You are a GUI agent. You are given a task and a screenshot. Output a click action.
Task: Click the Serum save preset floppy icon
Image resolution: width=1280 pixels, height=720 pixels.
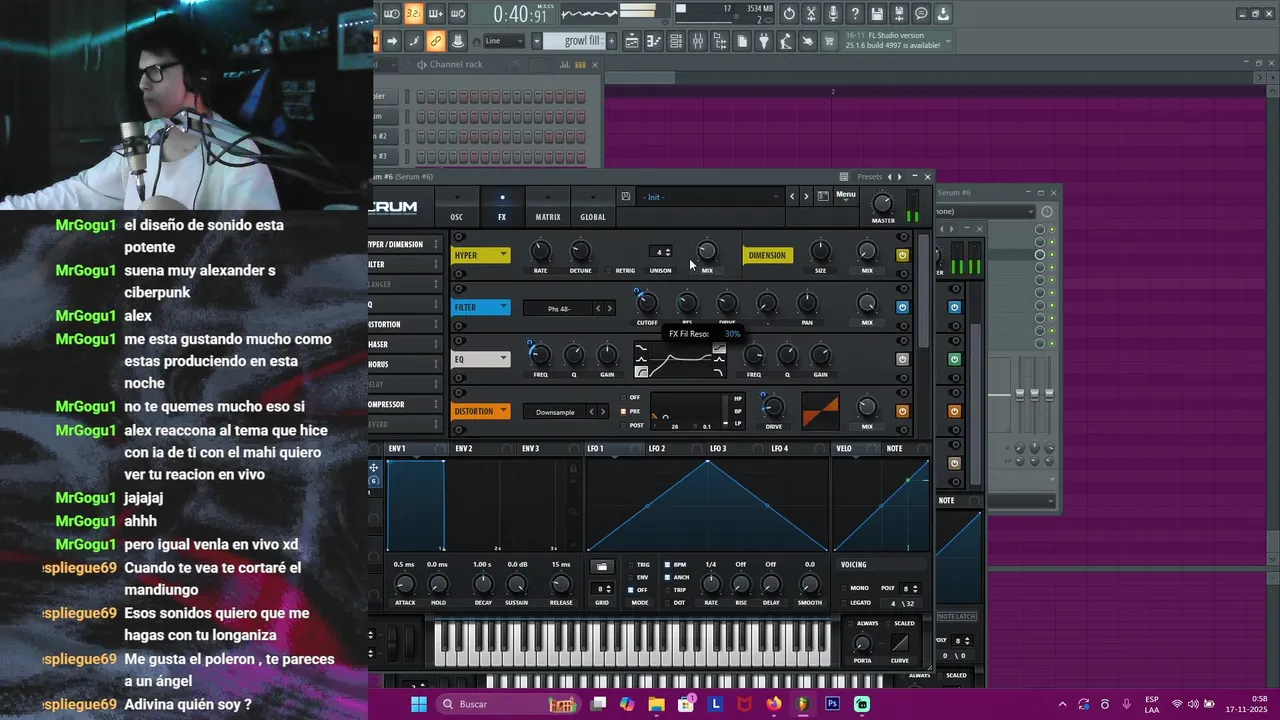tap(626, 196)
